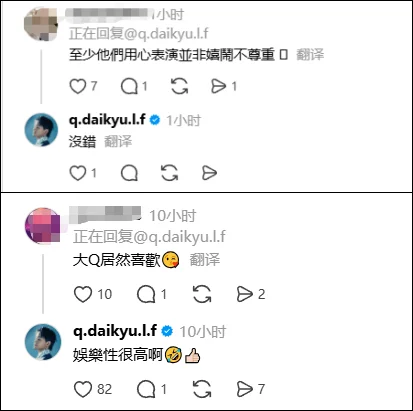Share the comment with 2 shares
413x411 pixels.
point(245,294)
